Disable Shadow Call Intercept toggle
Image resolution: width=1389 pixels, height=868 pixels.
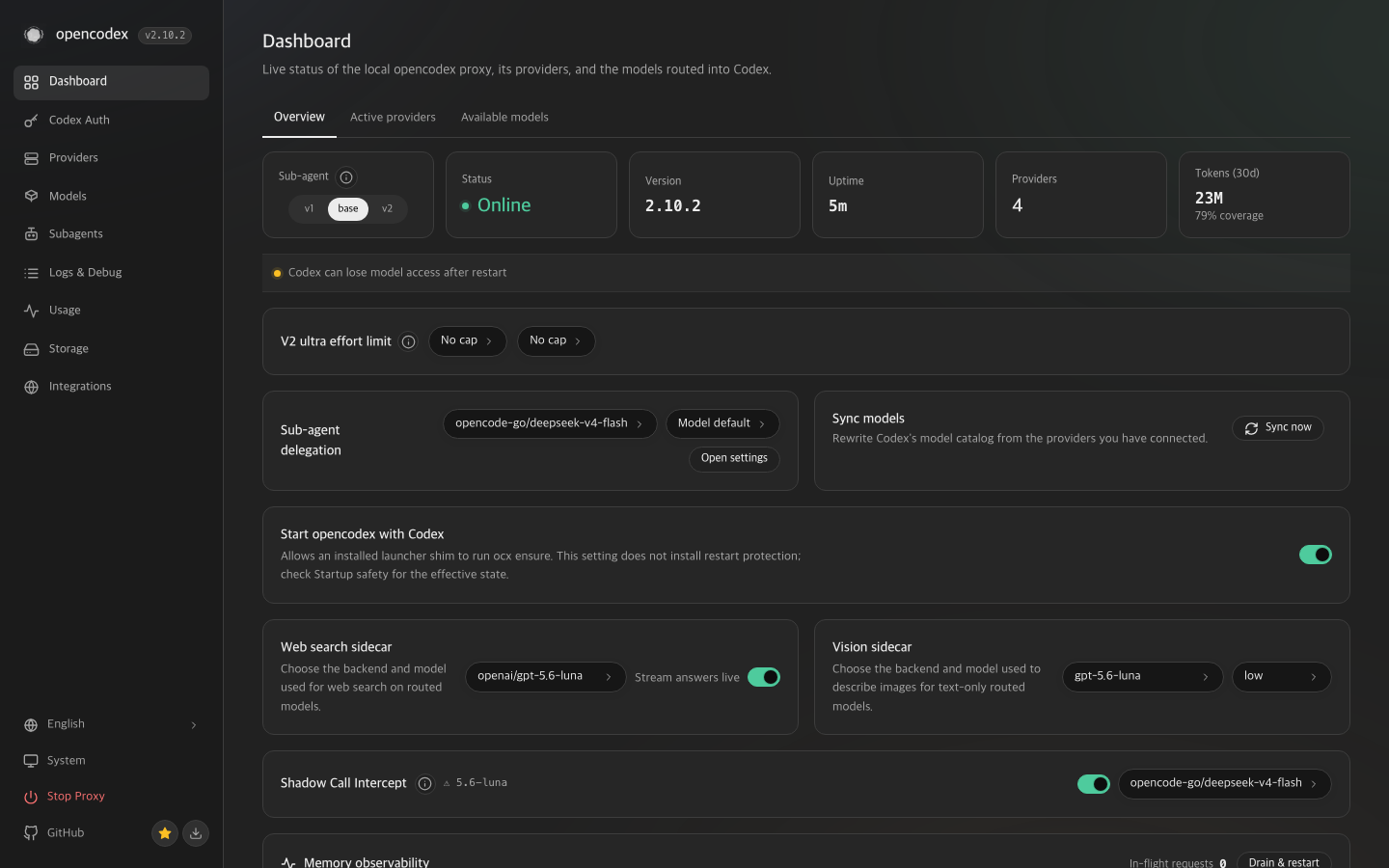pos(1094,784)
